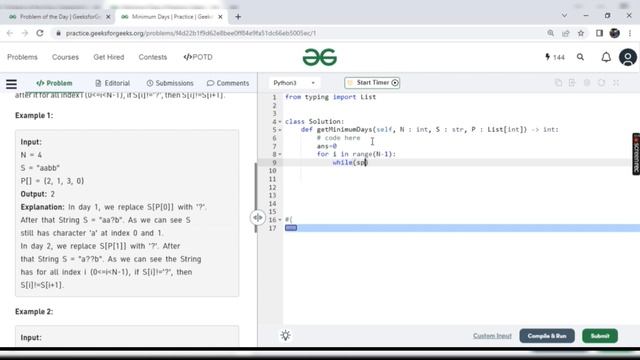This screenshot has width=640, height=360.
Task: Open the zoom magnifier icon in address bar
Action: point(551,33)
